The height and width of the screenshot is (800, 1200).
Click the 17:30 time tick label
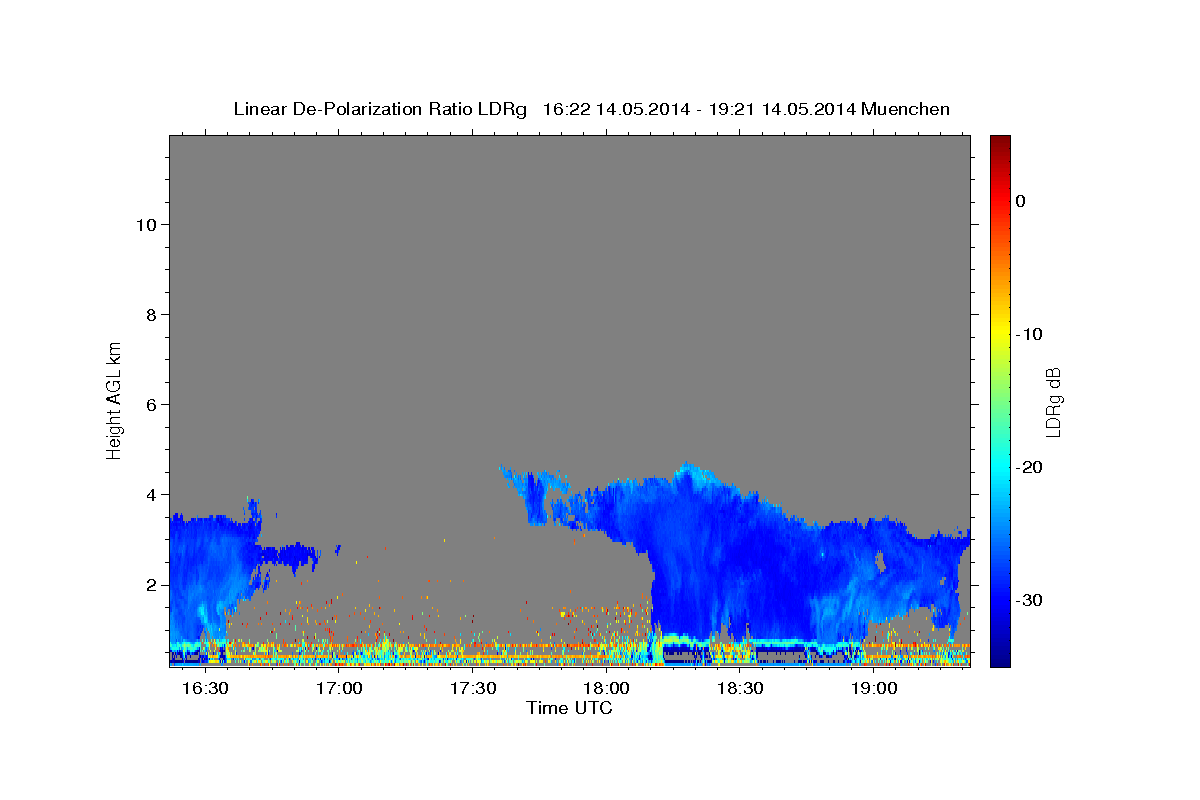click(473, 689)
